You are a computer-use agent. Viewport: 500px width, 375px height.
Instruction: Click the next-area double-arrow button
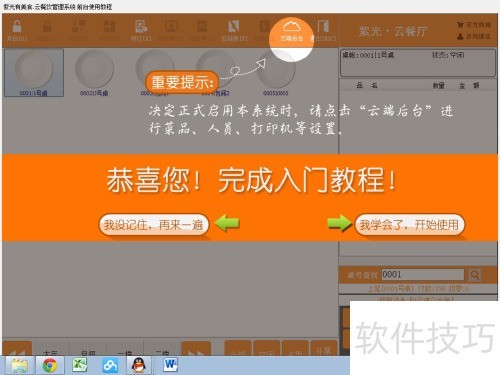point(196,349)
